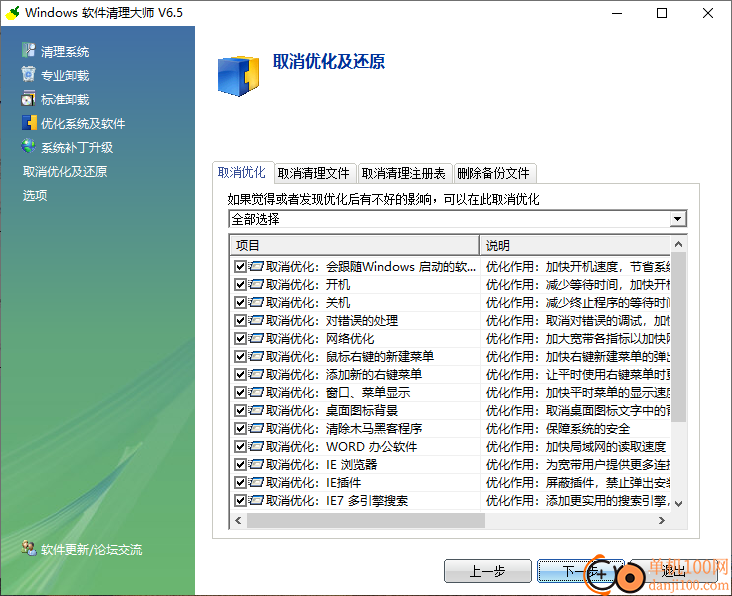
Task: Select the 取消优化: WORD 办公软件 row text
Action: pos(341,447)
